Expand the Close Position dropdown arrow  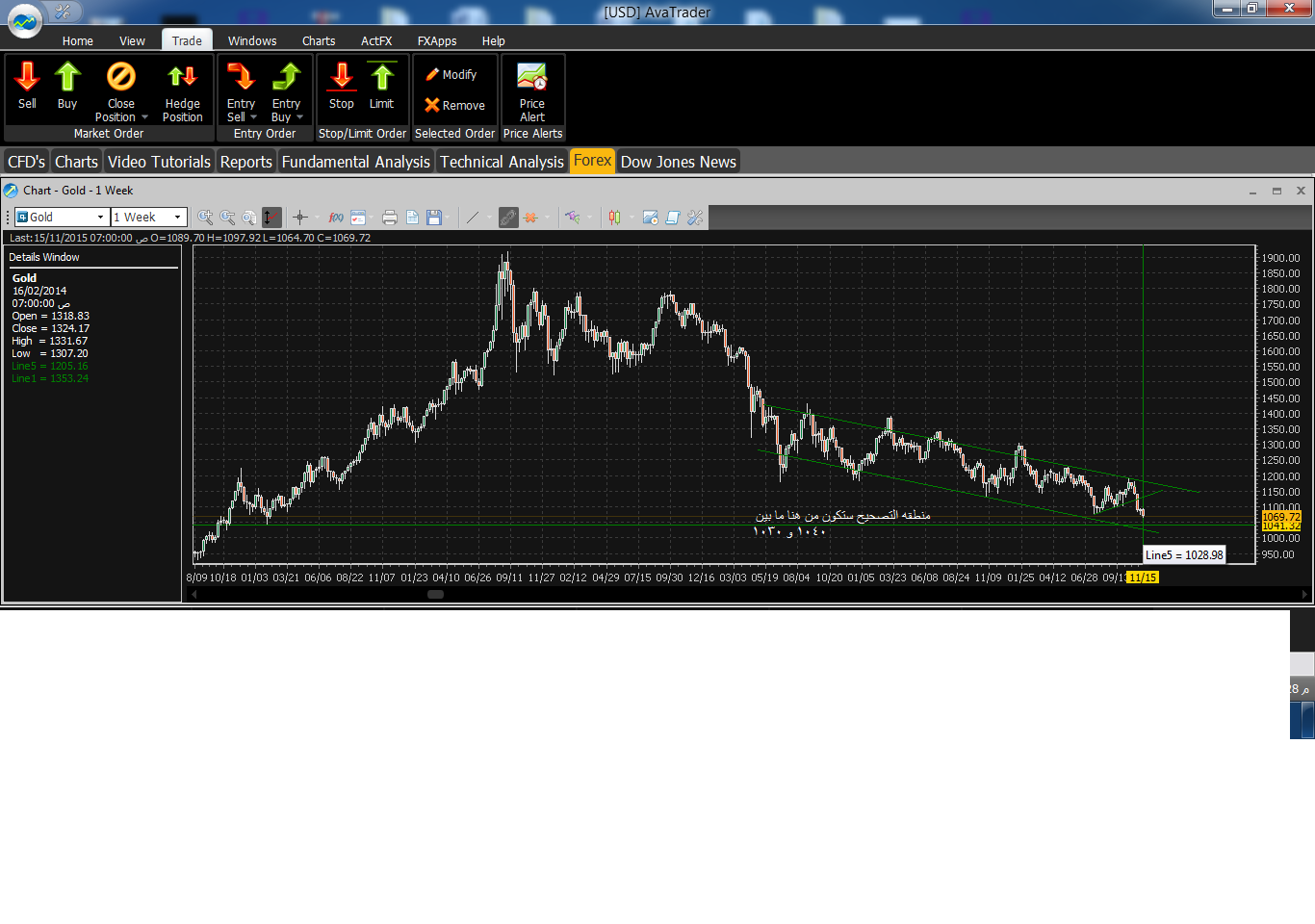point(144,117)
